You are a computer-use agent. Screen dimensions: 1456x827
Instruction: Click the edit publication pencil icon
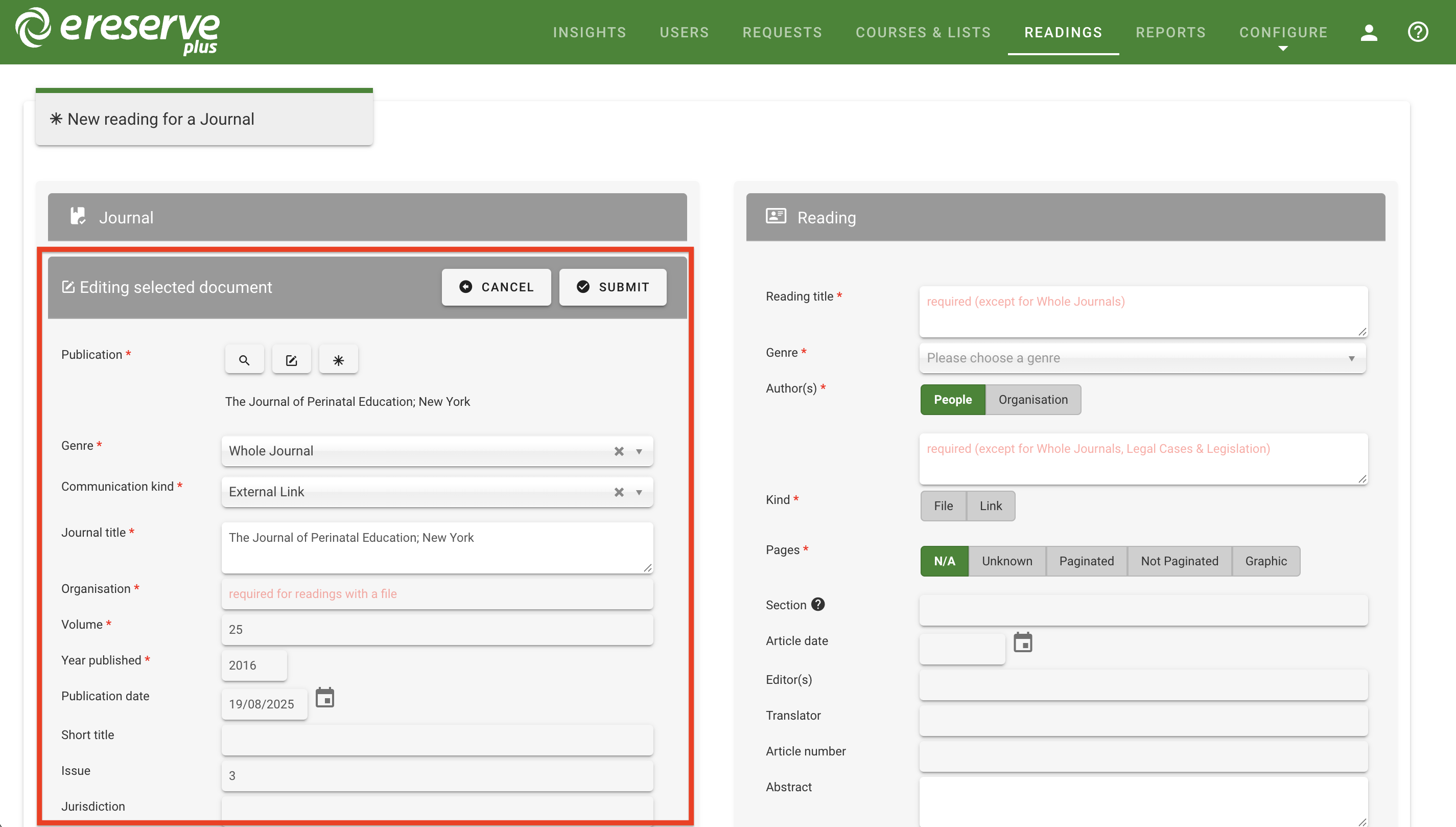[291, 360]
